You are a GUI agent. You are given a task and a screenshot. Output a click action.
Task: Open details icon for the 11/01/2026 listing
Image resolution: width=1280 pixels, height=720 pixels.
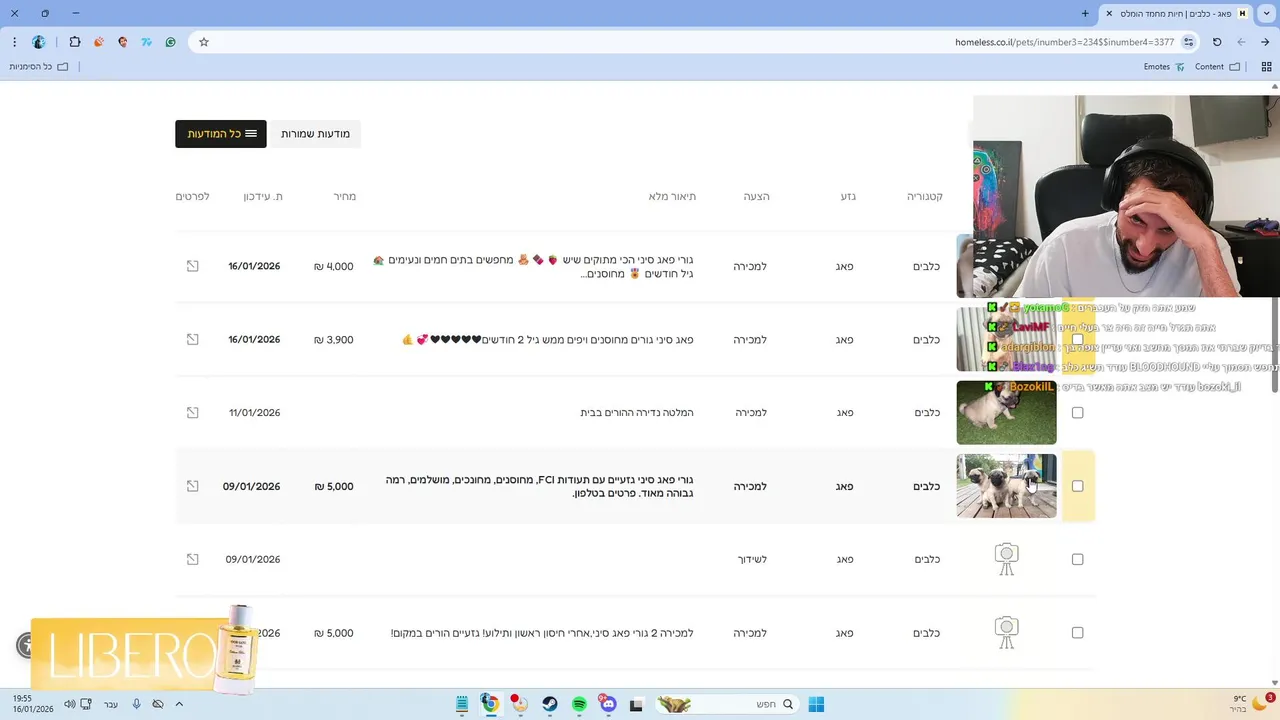pyautogui.click(x=192, y=412)
